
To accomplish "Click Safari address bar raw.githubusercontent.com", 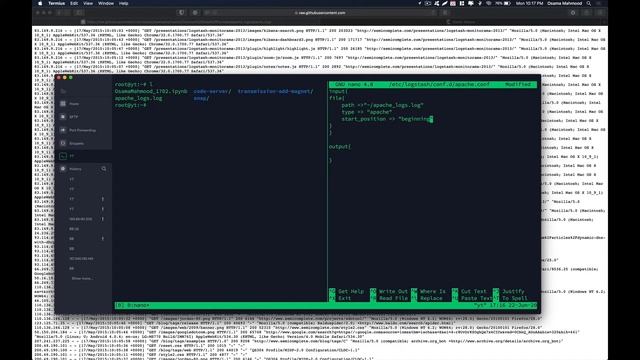I will coord(322,13).
